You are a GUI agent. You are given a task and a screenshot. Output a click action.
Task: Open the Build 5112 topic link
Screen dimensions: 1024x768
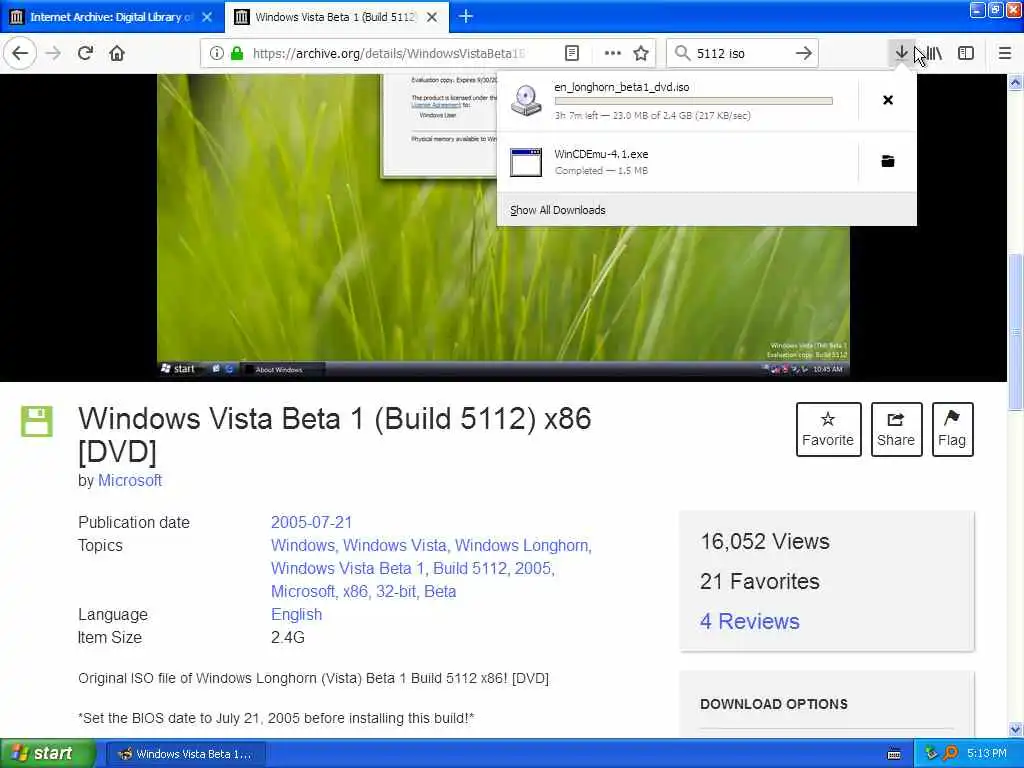pos(470,568)
